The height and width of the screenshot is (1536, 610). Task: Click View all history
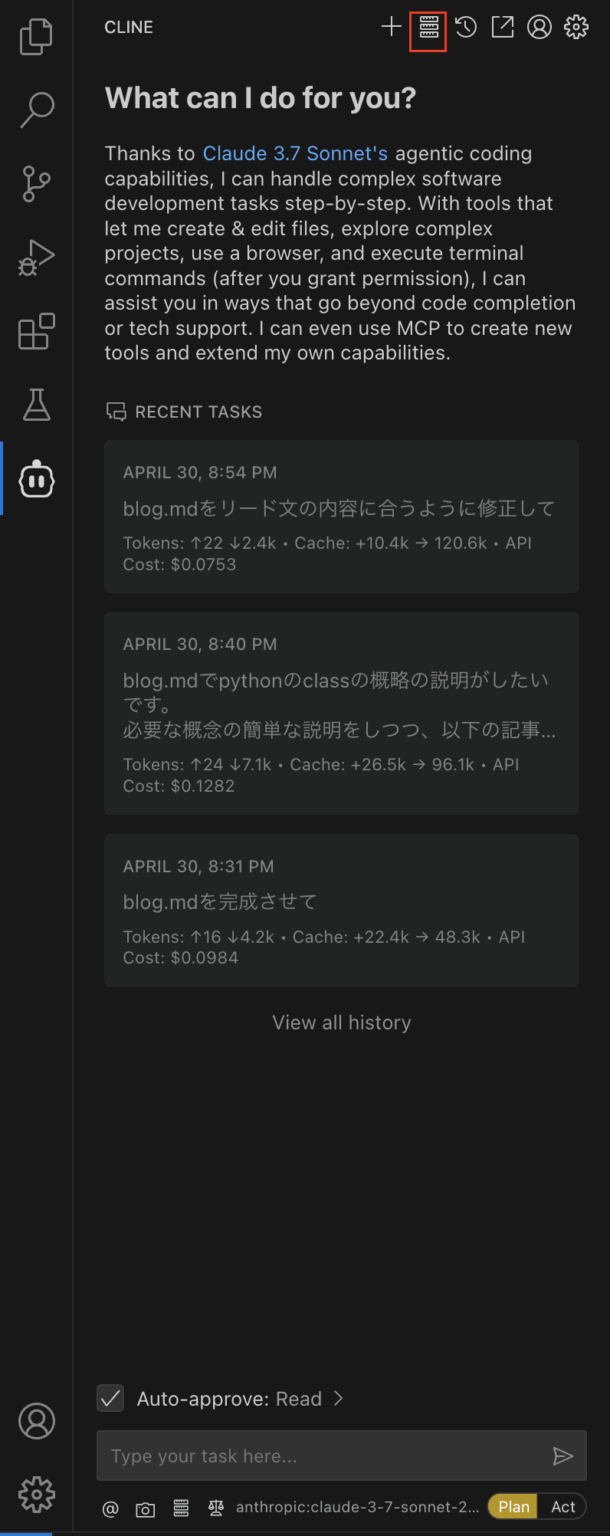[341, 1022]
